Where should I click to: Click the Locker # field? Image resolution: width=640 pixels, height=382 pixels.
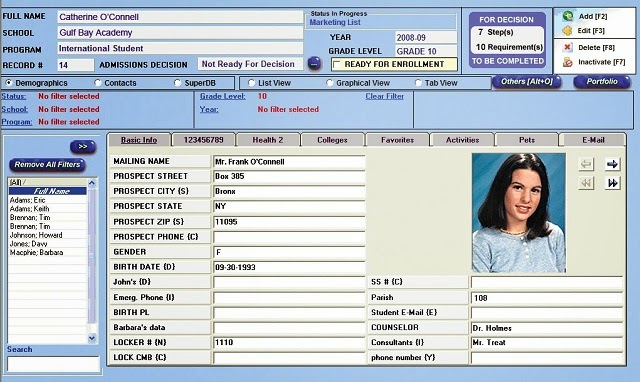pos(289,342)
